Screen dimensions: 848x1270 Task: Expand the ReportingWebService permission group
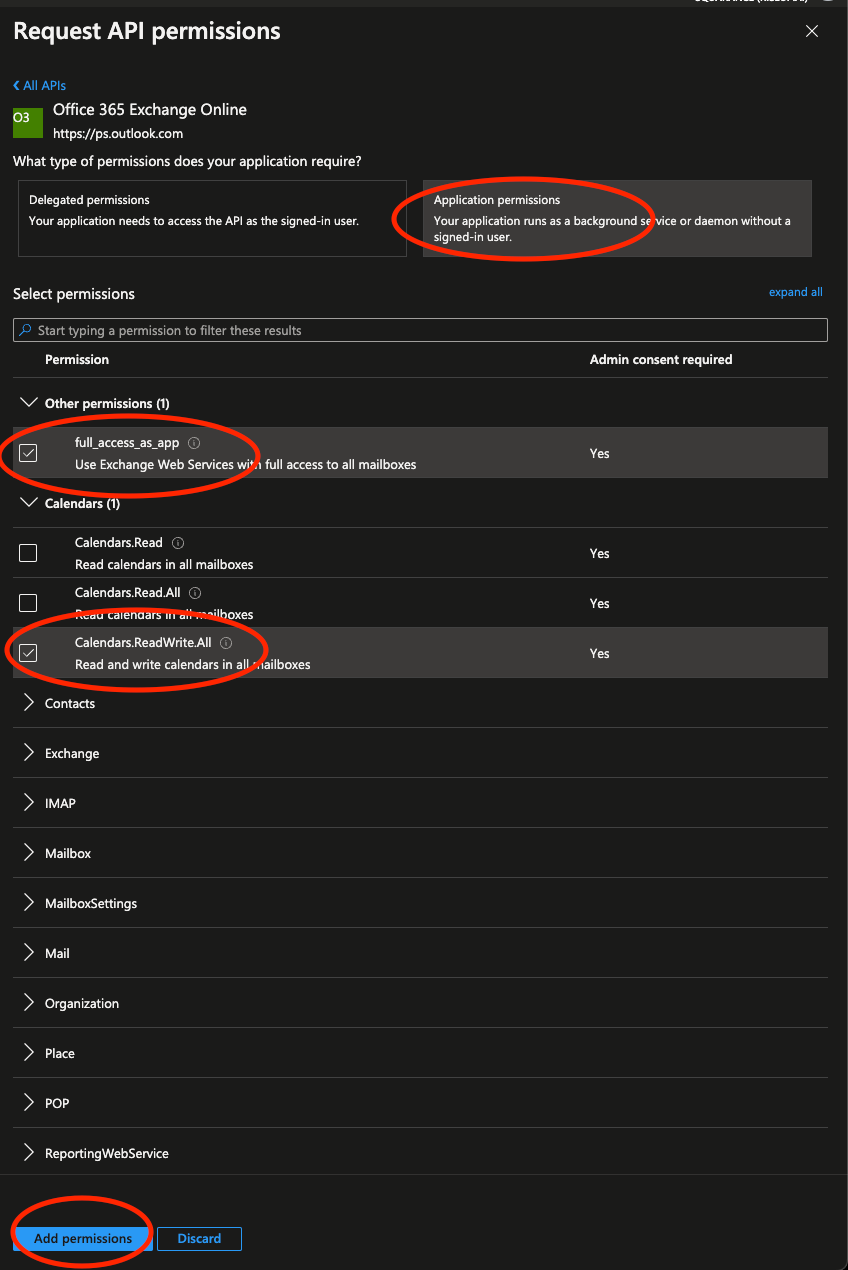point(28,1152)
